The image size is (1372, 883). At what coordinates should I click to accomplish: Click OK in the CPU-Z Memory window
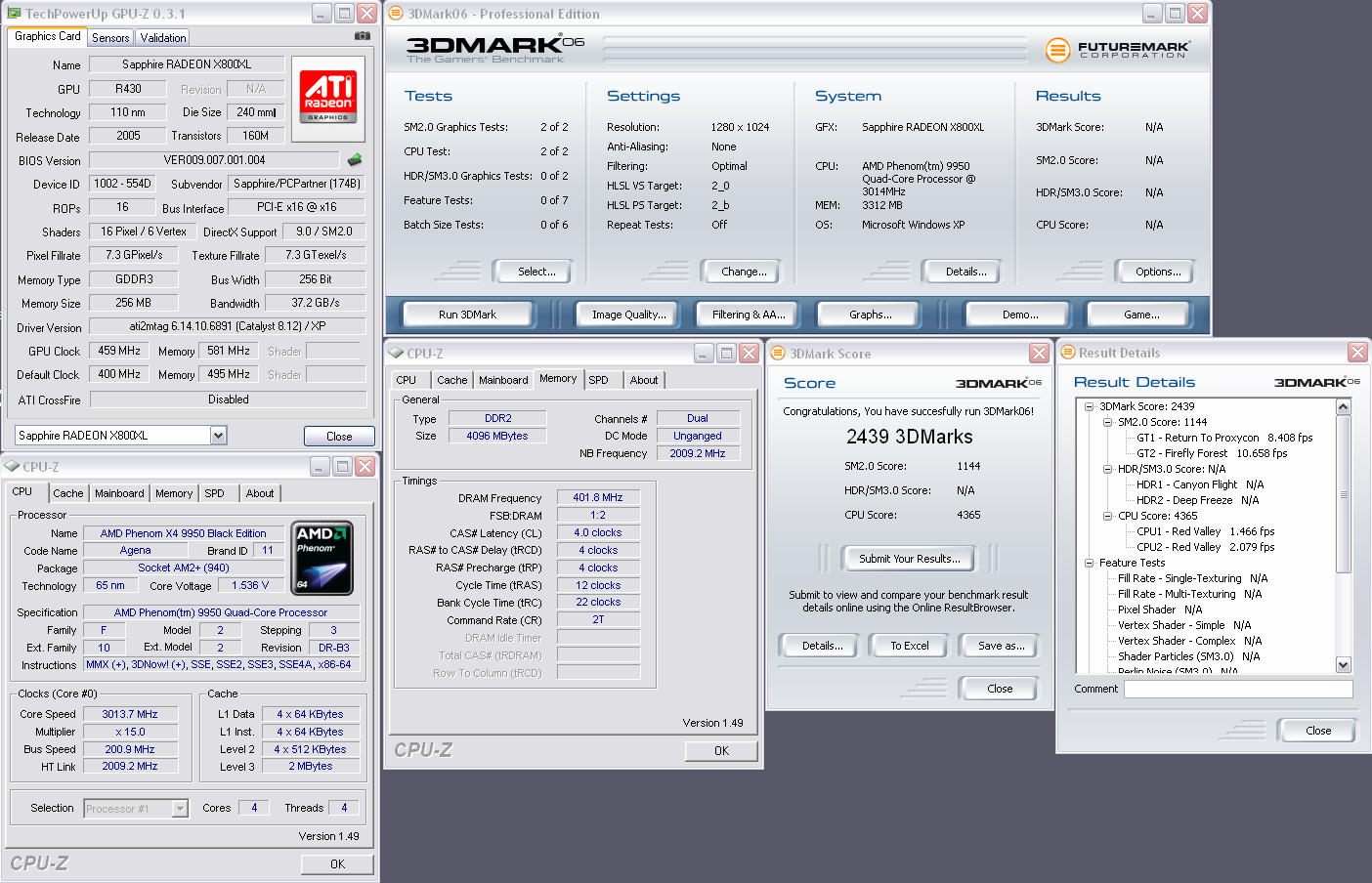pyautogui.click(x=721, y=751)
